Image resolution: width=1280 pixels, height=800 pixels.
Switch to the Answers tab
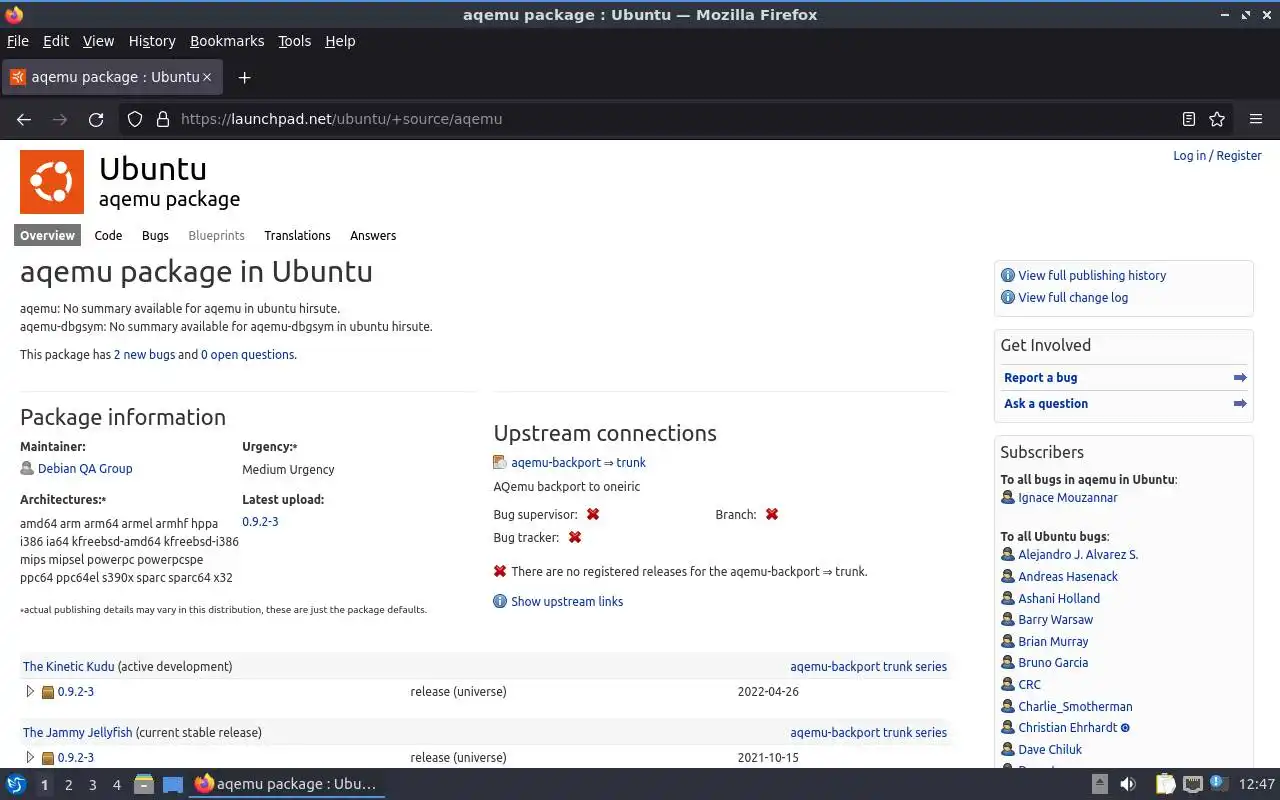(x=373, y=235)
